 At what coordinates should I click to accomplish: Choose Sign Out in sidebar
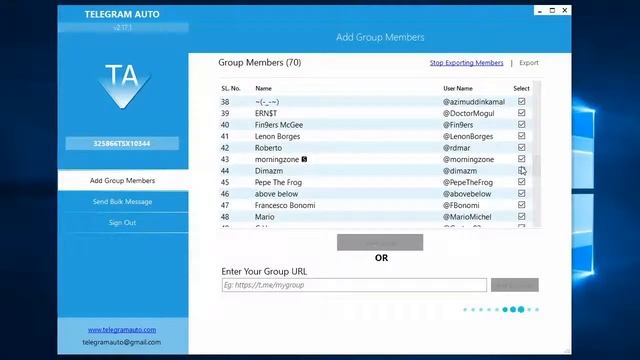tap(123, 222)
